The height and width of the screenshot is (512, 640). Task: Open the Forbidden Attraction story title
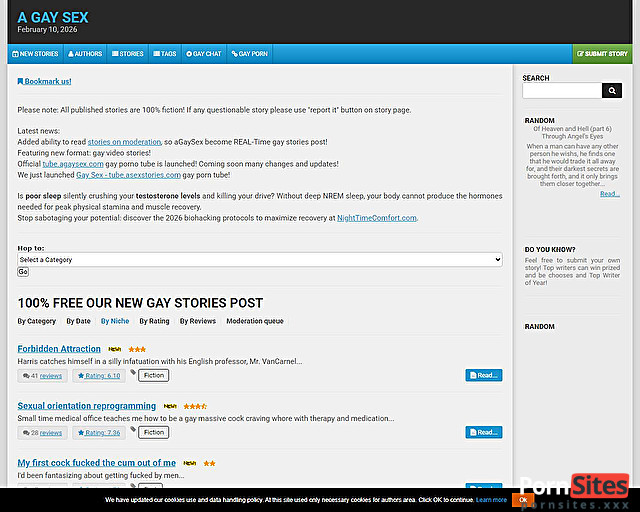(x=59, y=349)
